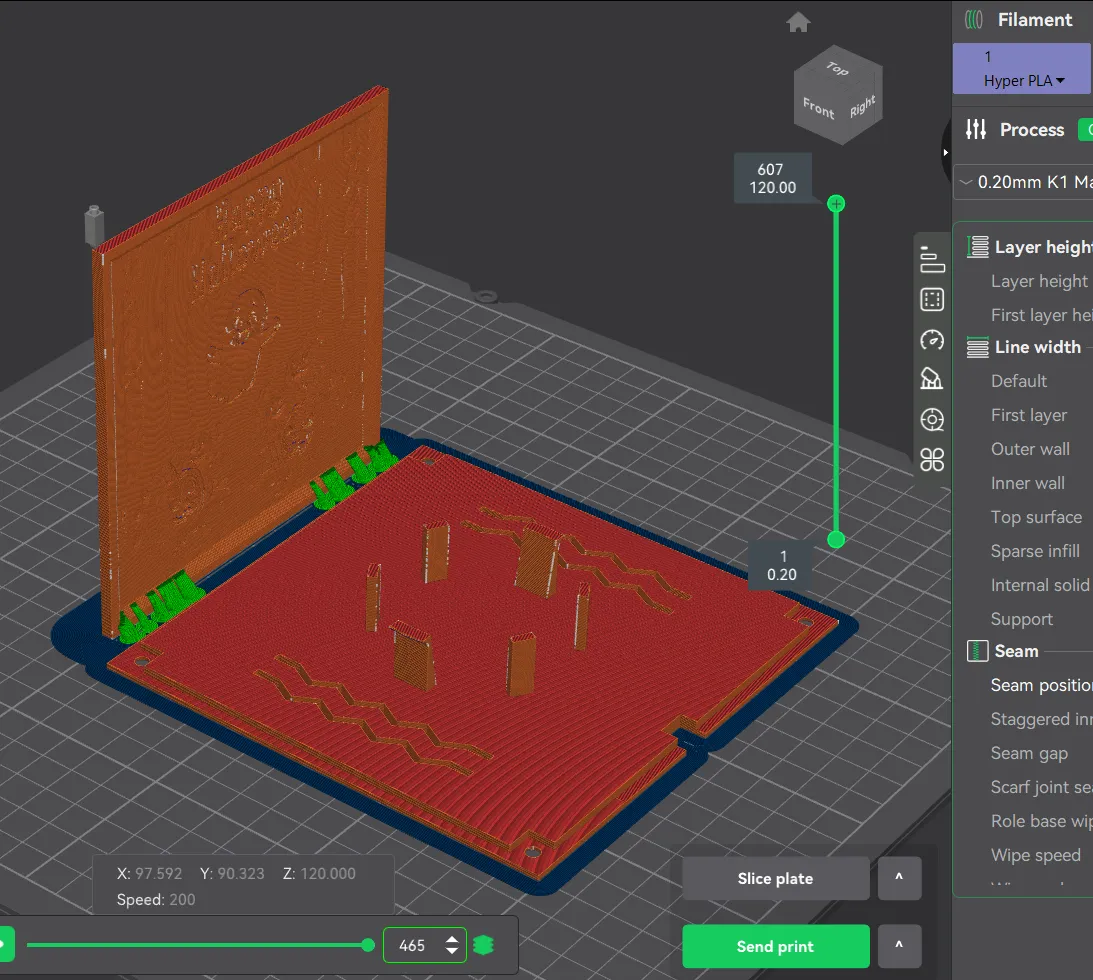
Task: Open the arrow menu beside Send print
Action: pos(899,946)
